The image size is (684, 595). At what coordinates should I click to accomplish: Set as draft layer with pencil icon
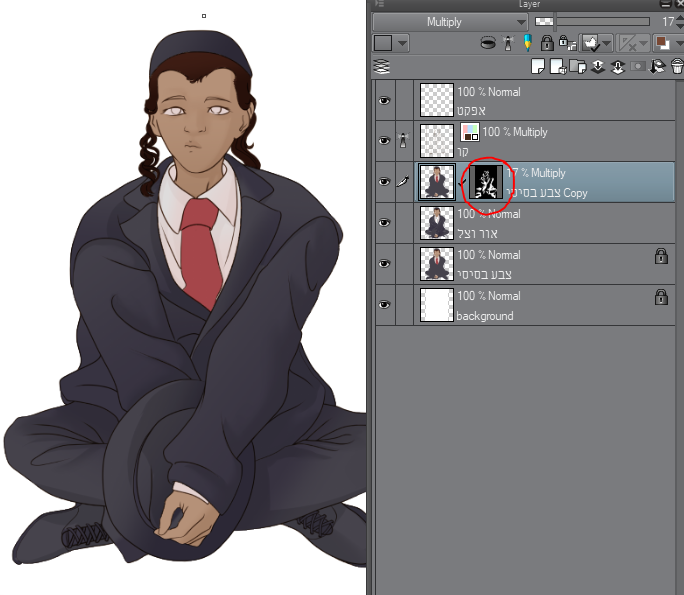(526, 43)
